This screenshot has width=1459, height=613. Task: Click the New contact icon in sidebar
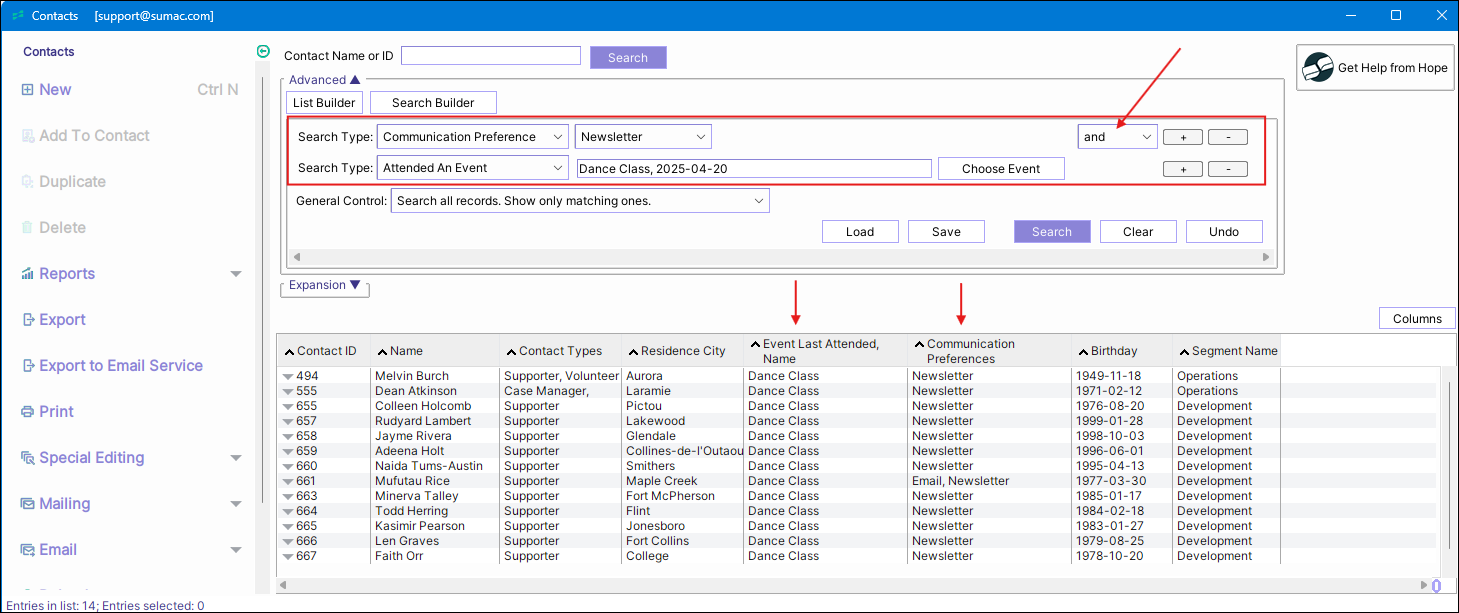[27, 90]
